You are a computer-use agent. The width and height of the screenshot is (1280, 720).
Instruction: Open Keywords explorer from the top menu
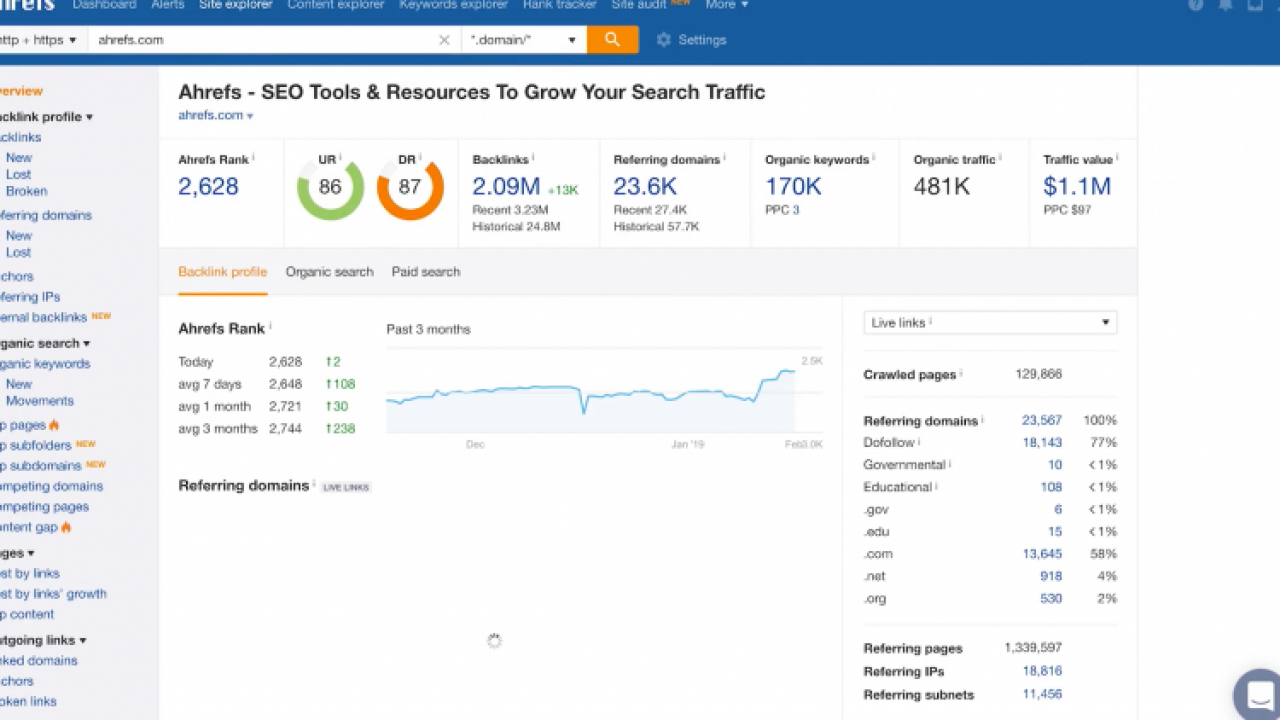452,6
